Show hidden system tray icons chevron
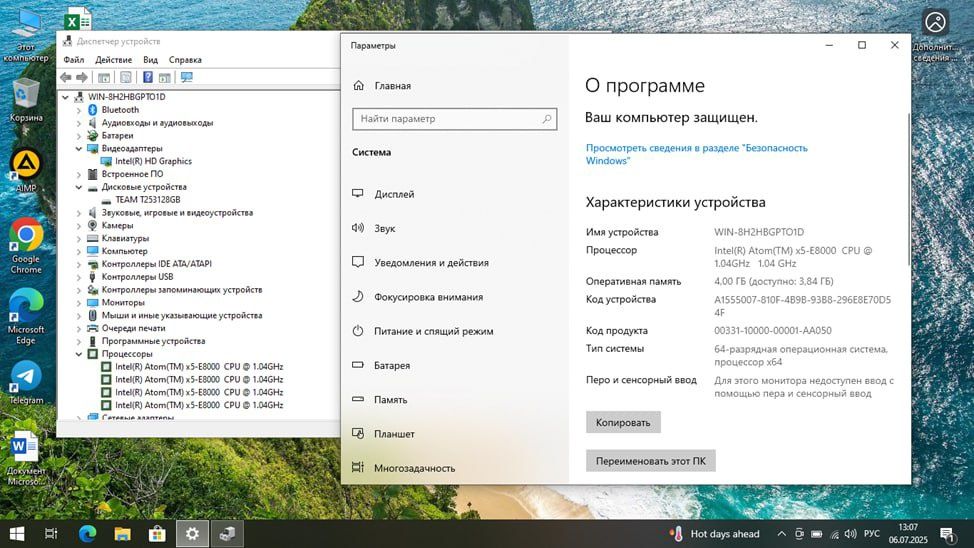 781,534
